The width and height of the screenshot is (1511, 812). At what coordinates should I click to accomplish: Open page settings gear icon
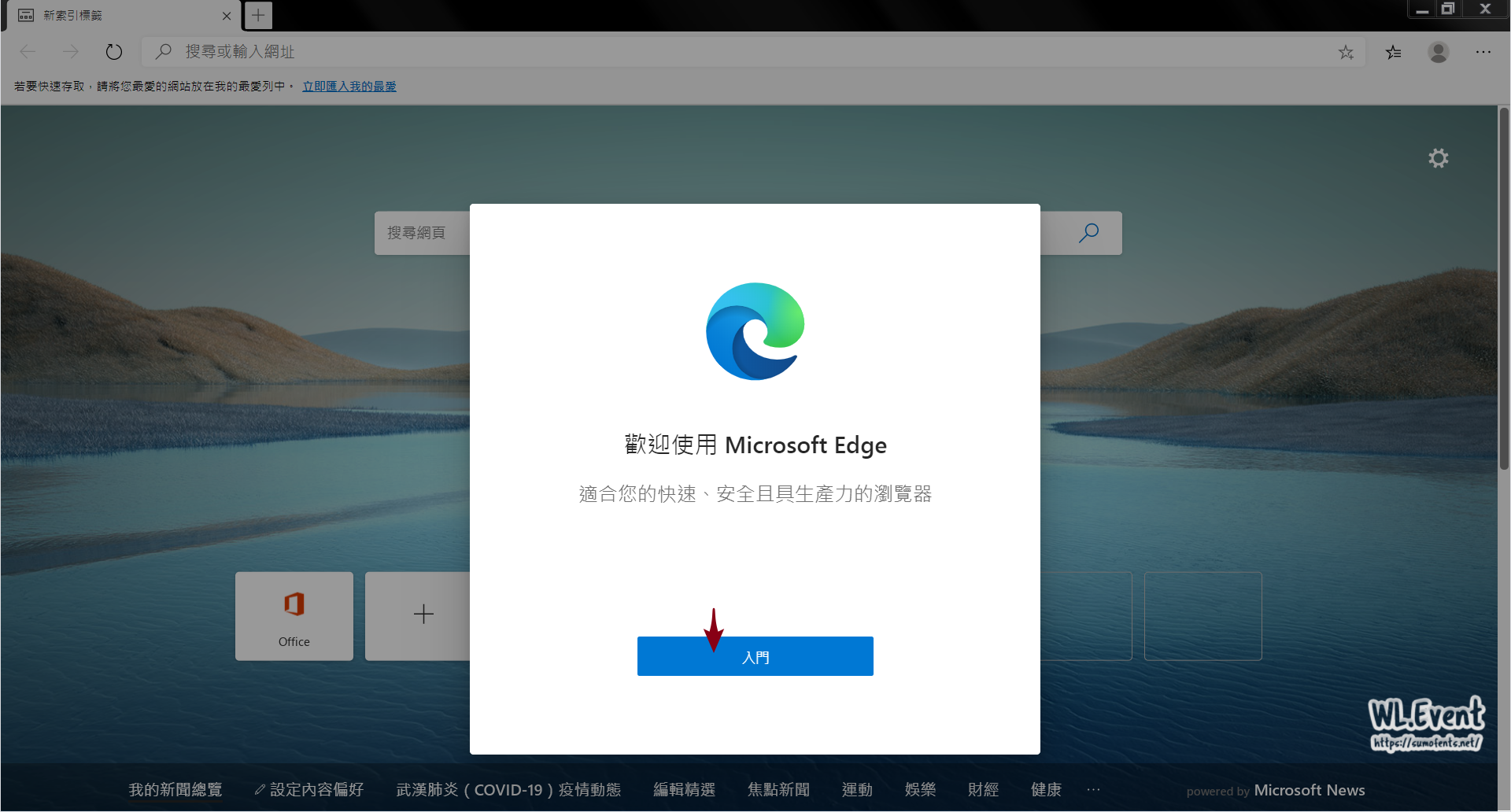coord(1439,158)
